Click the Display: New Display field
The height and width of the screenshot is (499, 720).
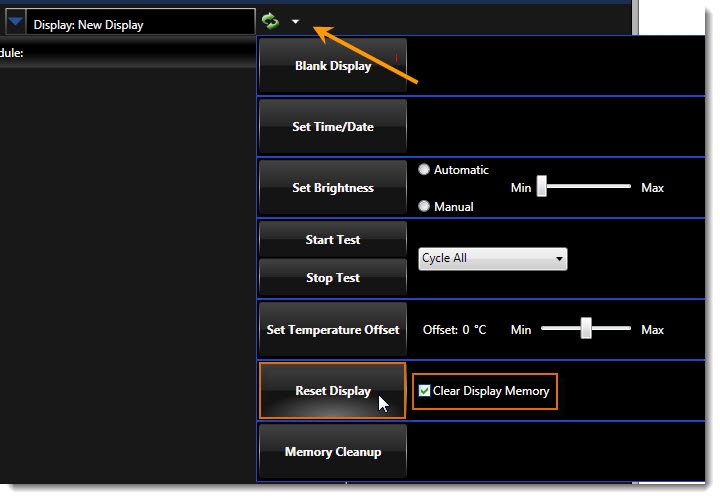pyautogui.click(x=140, y=23)
